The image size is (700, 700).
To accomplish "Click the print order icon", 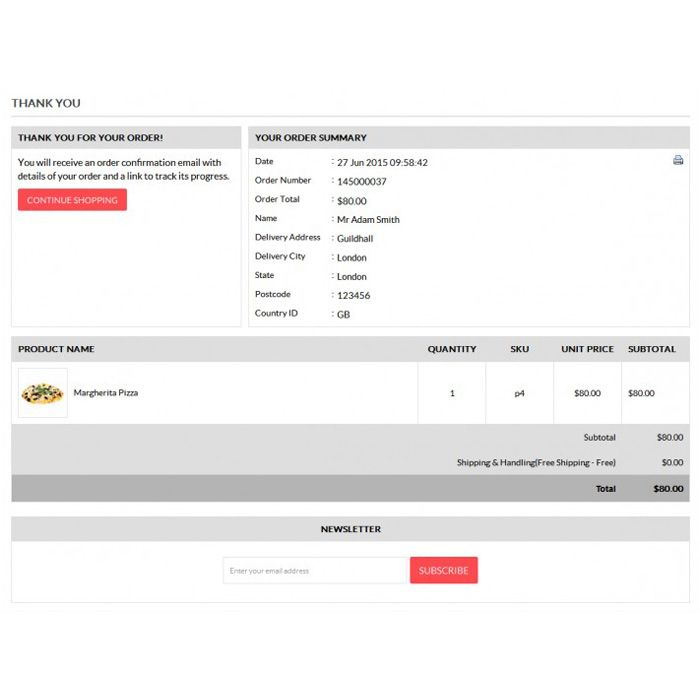I will tap(678, 160).
